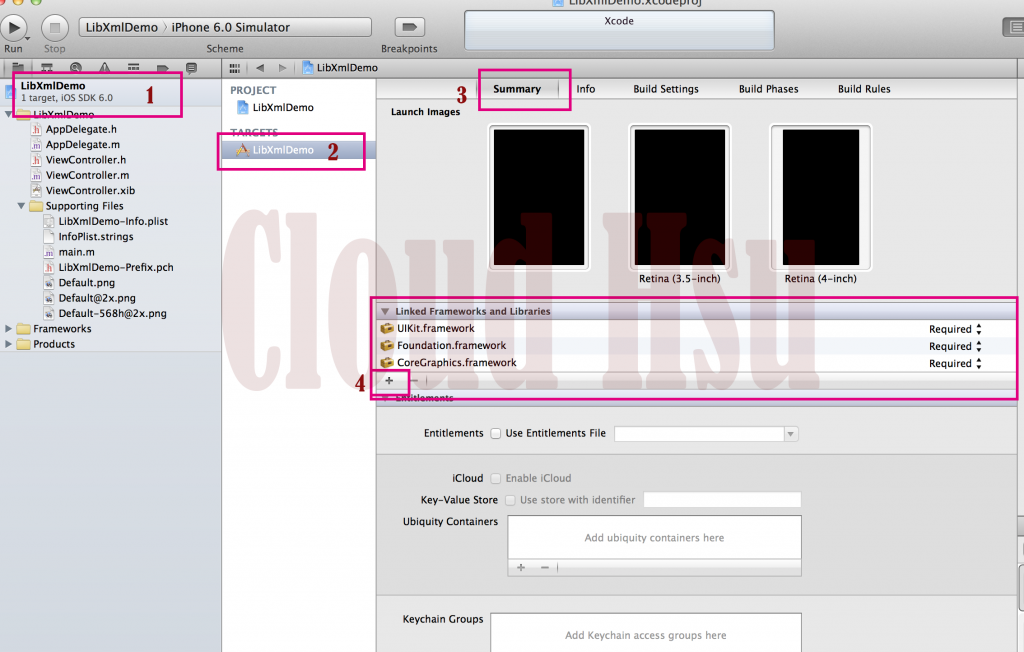
Task: Toggle Use store with identifier checkbox
Action: tap(510, 500)
